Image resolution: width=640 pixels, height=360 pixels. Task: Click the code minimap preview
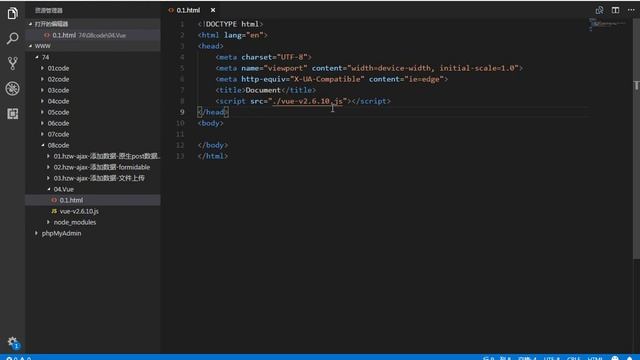pos(607,24)
